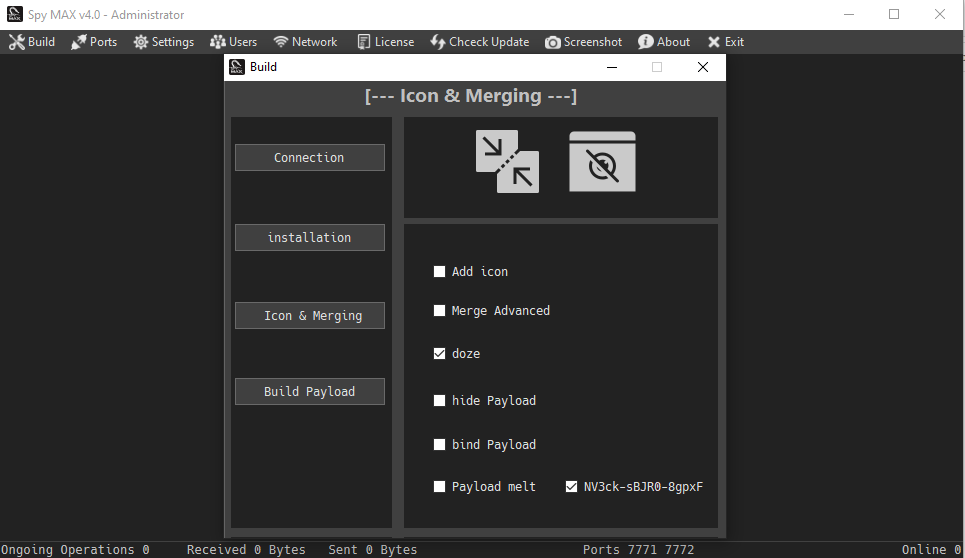Go to the Connection section
Screen dimensions: 965x558
tap(310, 157)
